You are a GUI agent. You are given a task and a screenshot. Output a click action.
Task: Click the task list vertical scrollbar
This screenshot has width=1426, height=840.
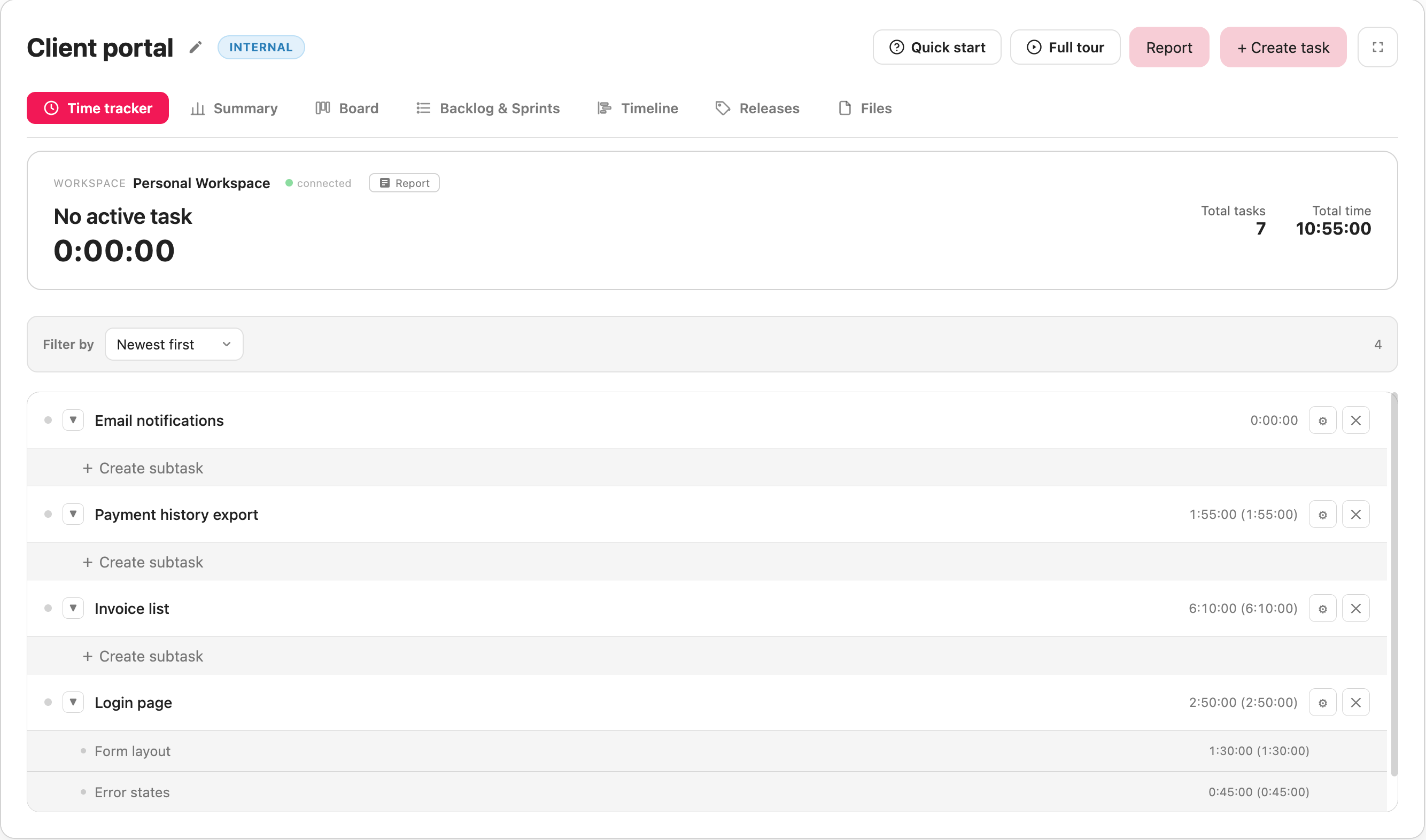click(x=1394, y=584)
